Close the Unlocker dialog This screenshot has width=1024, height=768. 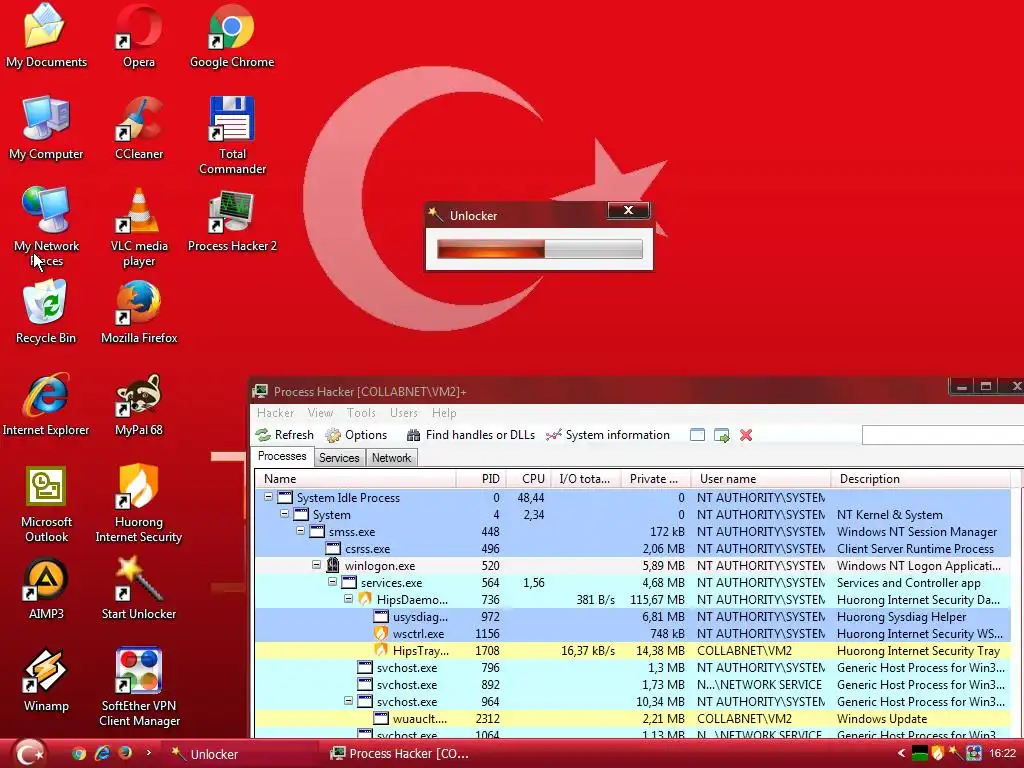click(x=628, y=210)
